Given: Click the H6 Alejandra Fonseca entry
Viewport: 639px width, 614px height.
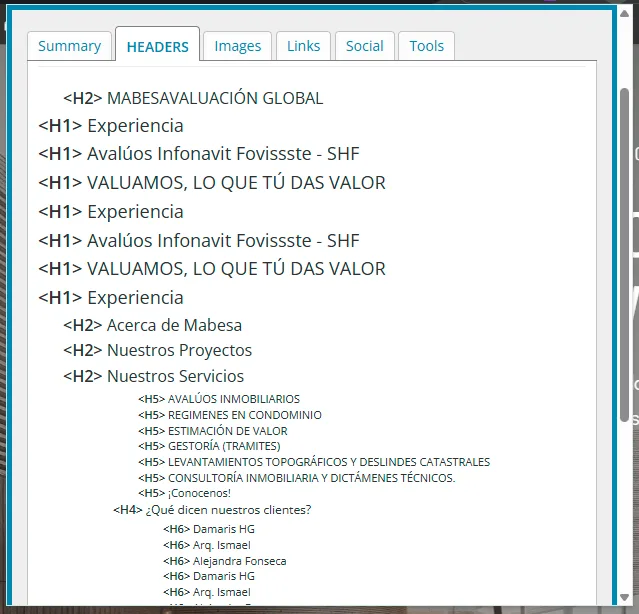Looking at the screenshot, I should click(x=225, y=561).
